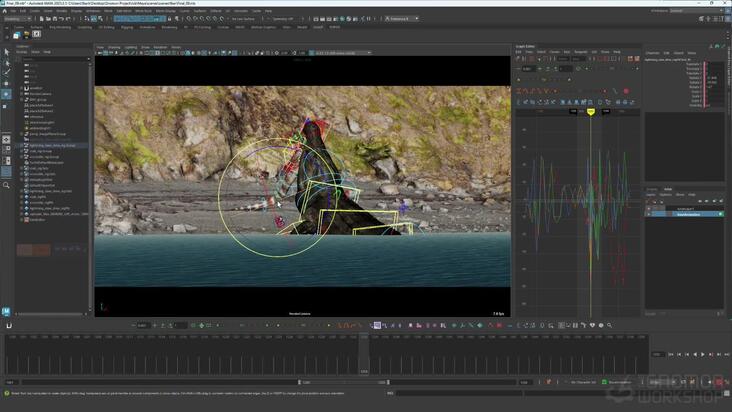The height and width of the screenshot is (412, 732).
Task: Redo action in status line
Action: pyautogui.click(x=68, y=19)
